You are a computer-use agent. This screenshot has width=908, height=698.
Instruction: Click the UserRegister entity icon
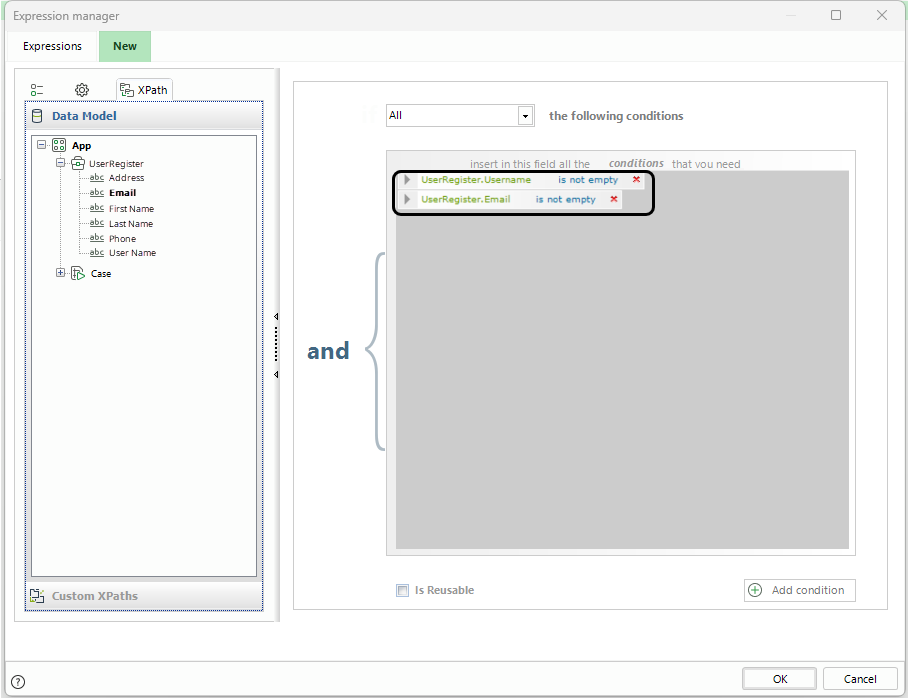point(78,163)
